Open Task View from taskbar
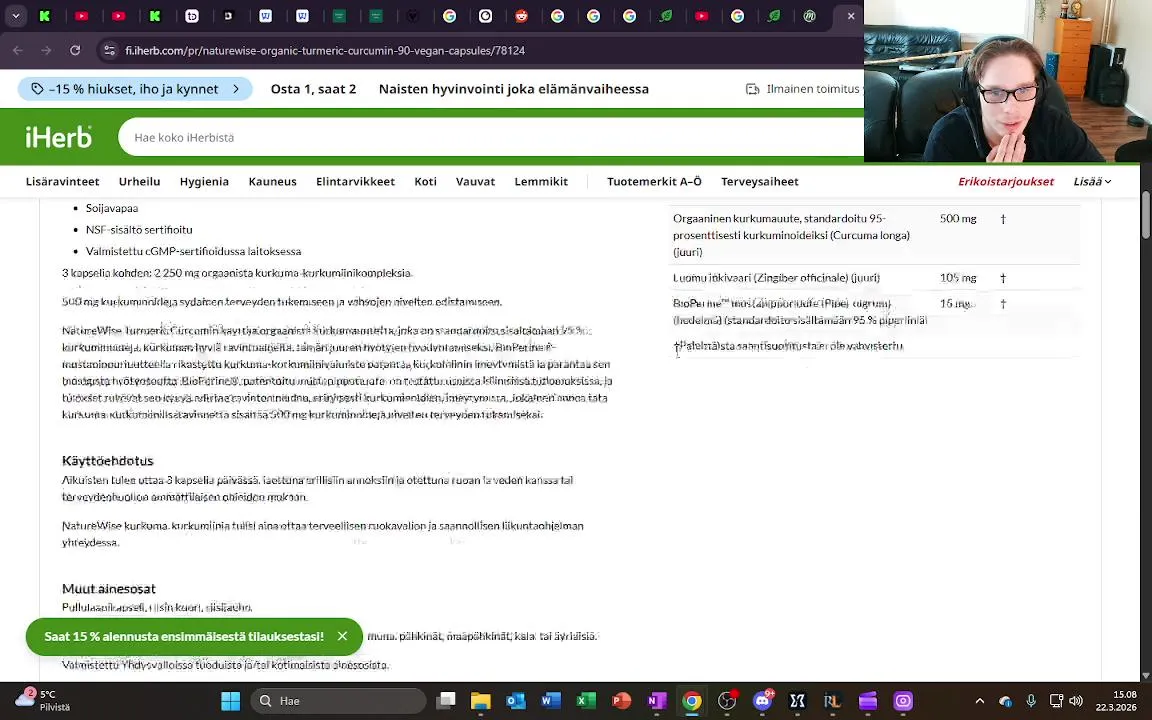 click(445, 701)
